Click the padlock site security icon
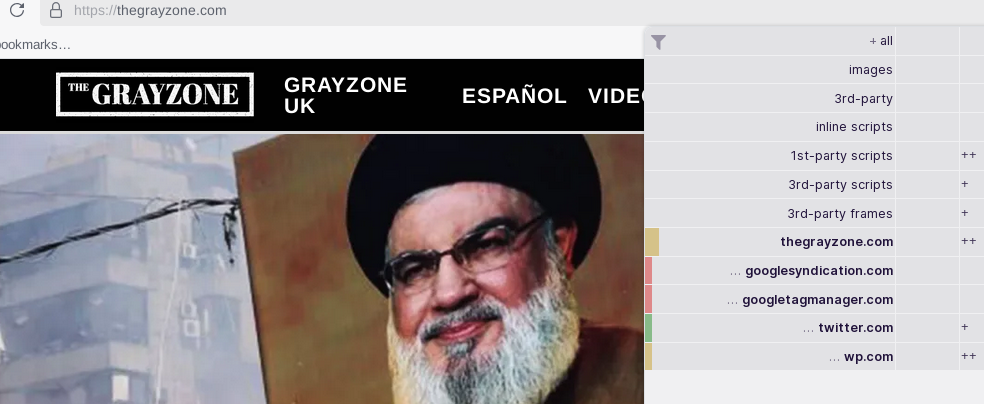Image resolution: width=984 pixels, height=404 pixels. click(x=56, y=10)
